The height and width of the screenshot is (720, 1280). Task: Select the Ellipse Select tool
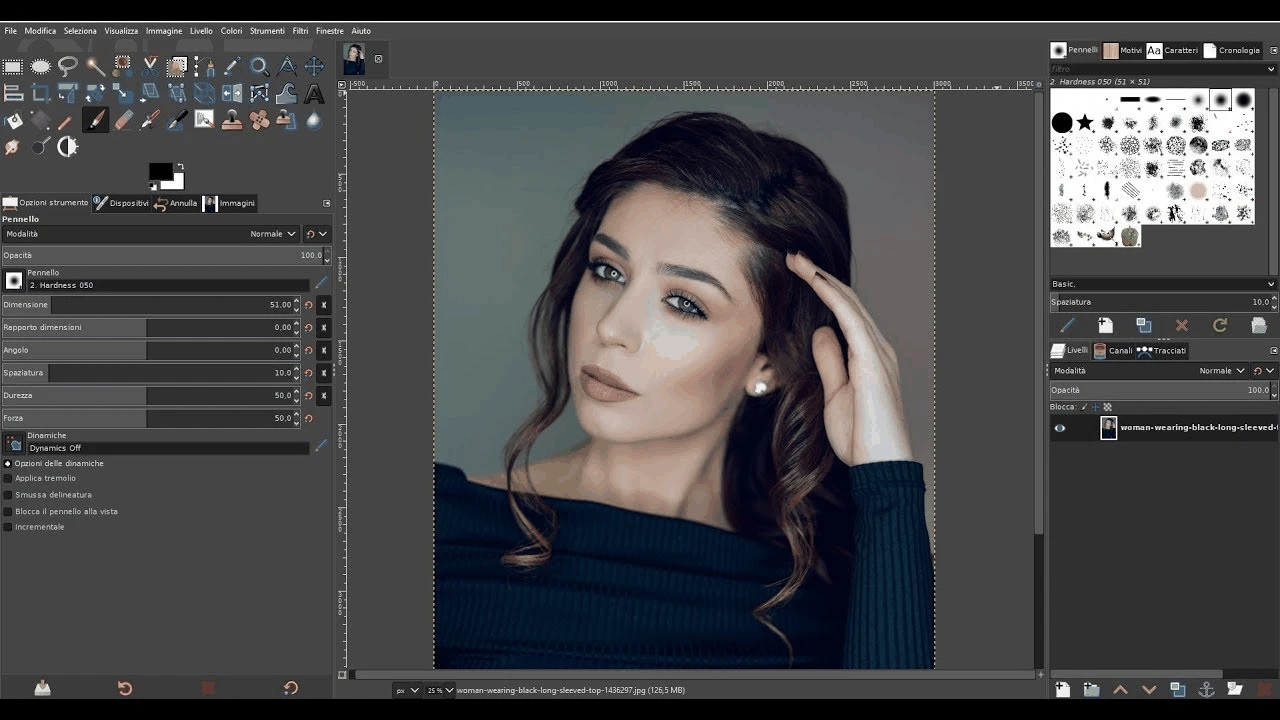coord(40,67)
